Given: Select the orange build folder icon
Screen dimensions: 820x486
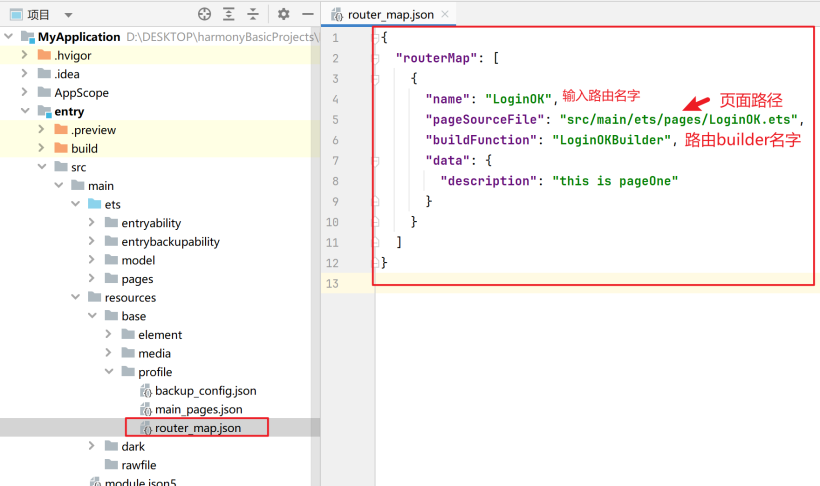Looking at the screenshot, I should coord(61,148).
